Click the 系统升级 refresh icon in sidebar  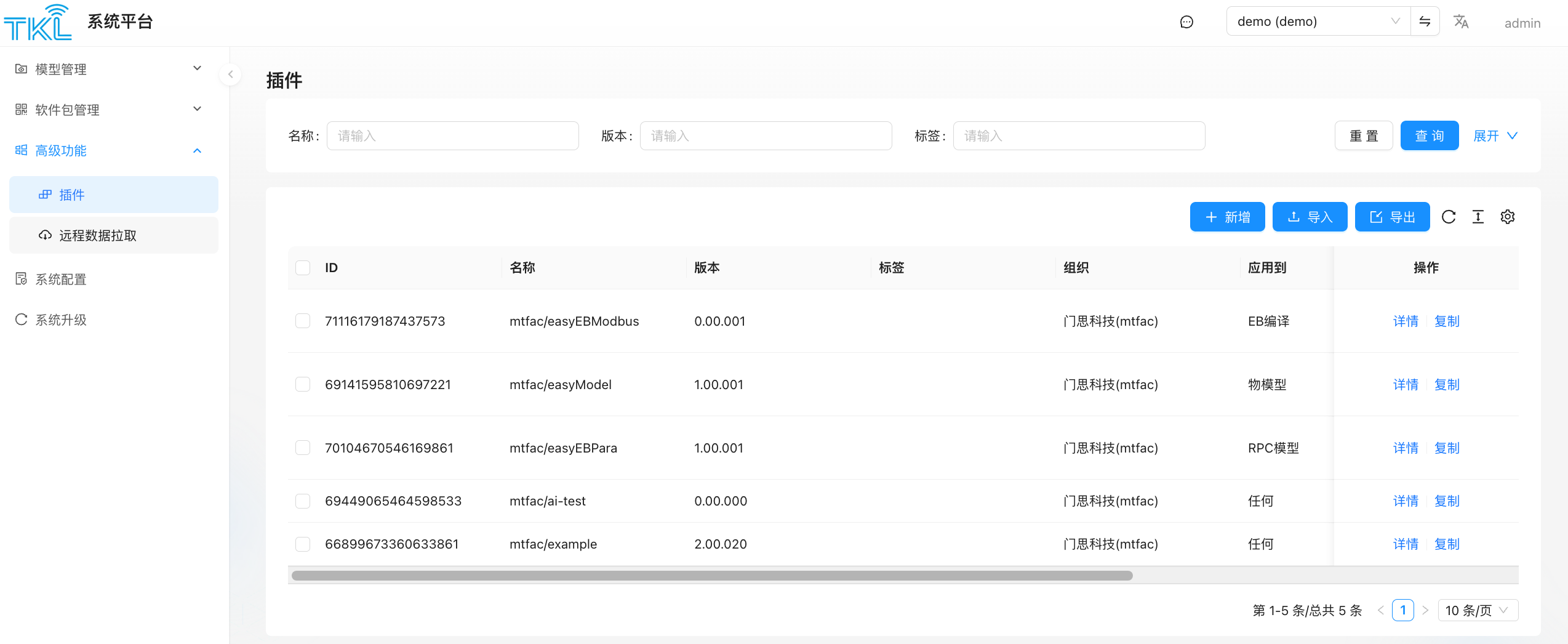coord(22,320)
